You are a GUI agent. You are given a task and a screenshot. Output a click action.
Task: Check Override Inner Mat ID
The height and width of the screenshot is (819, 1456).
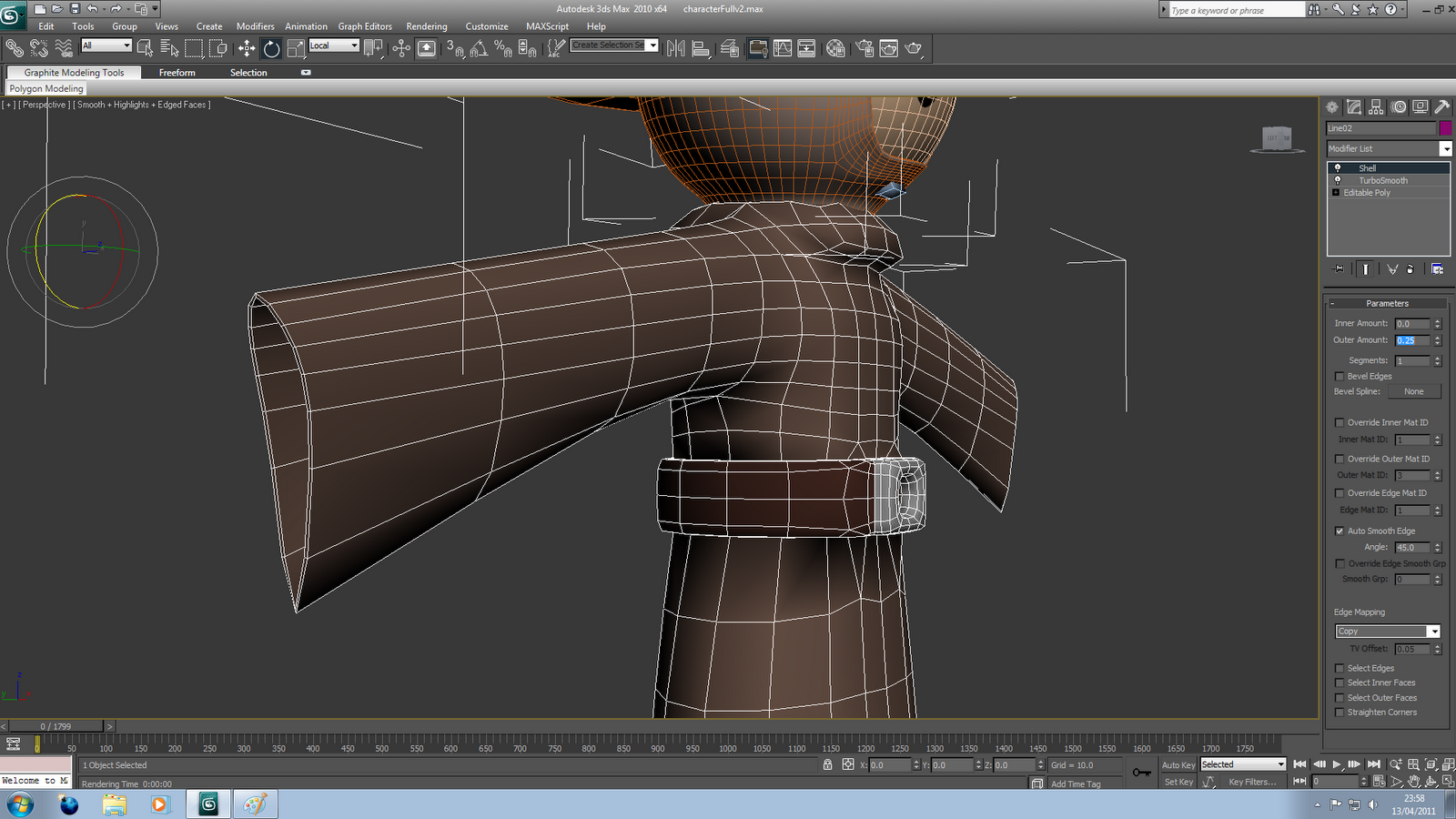click(1340, 422)
